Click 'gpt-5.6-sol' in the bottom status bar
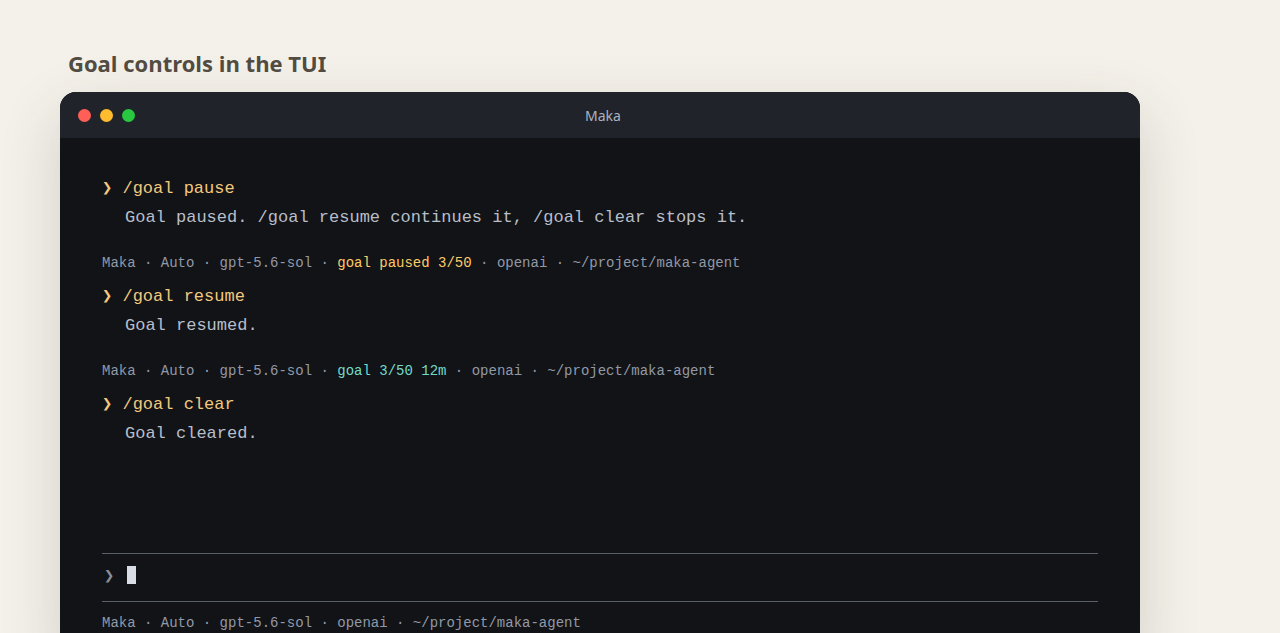1280x633 pixels. coord(266,623)
